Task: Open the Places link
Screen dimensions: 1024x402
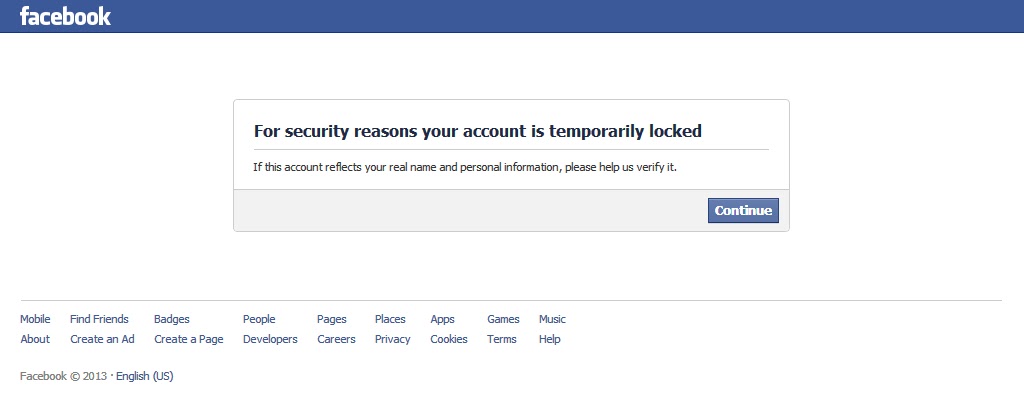Action: [390, 319]
